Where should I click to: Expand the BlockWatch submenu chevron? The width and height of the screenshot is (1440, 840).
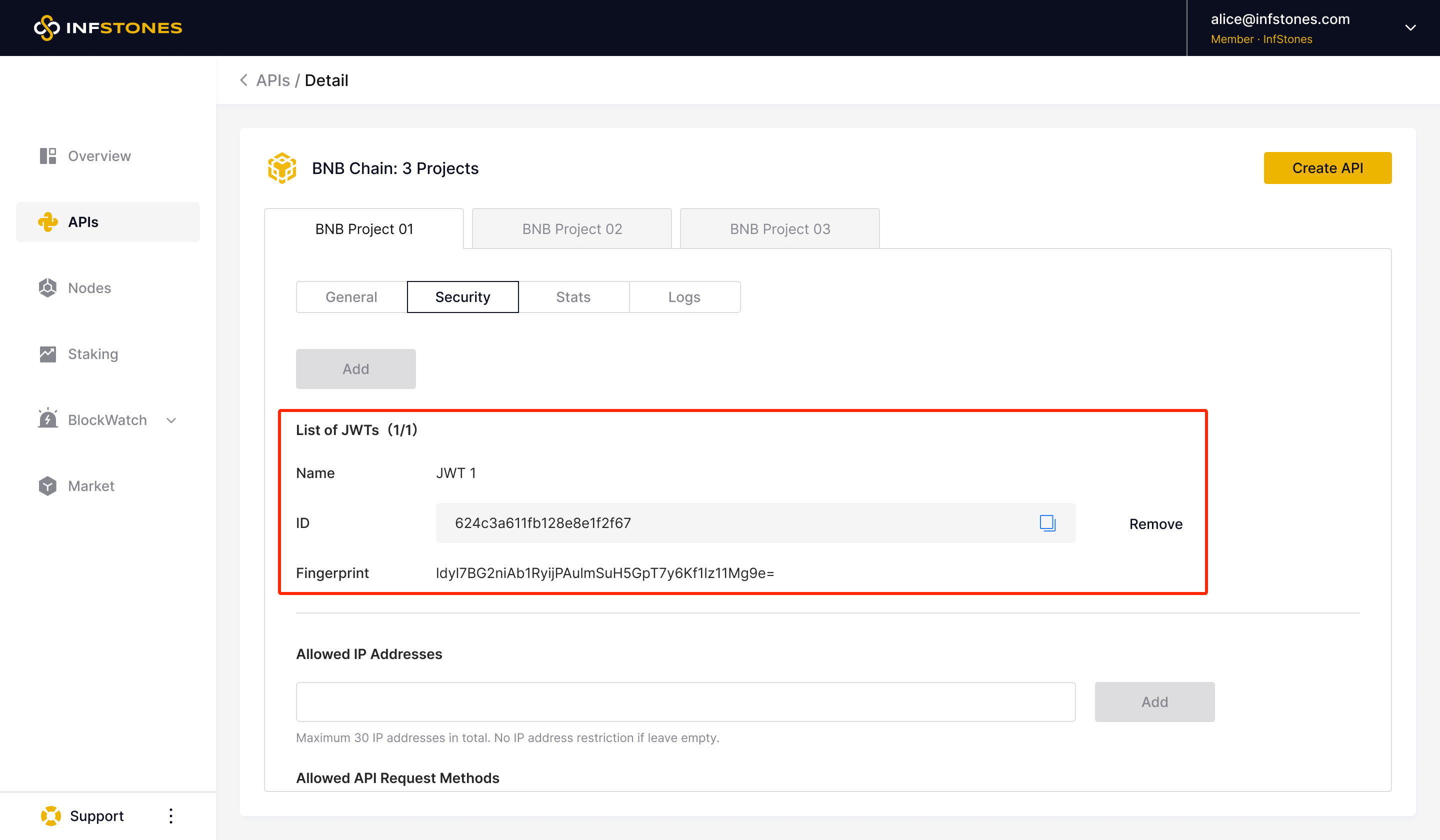pyautogui.click(x=171, y=420)
